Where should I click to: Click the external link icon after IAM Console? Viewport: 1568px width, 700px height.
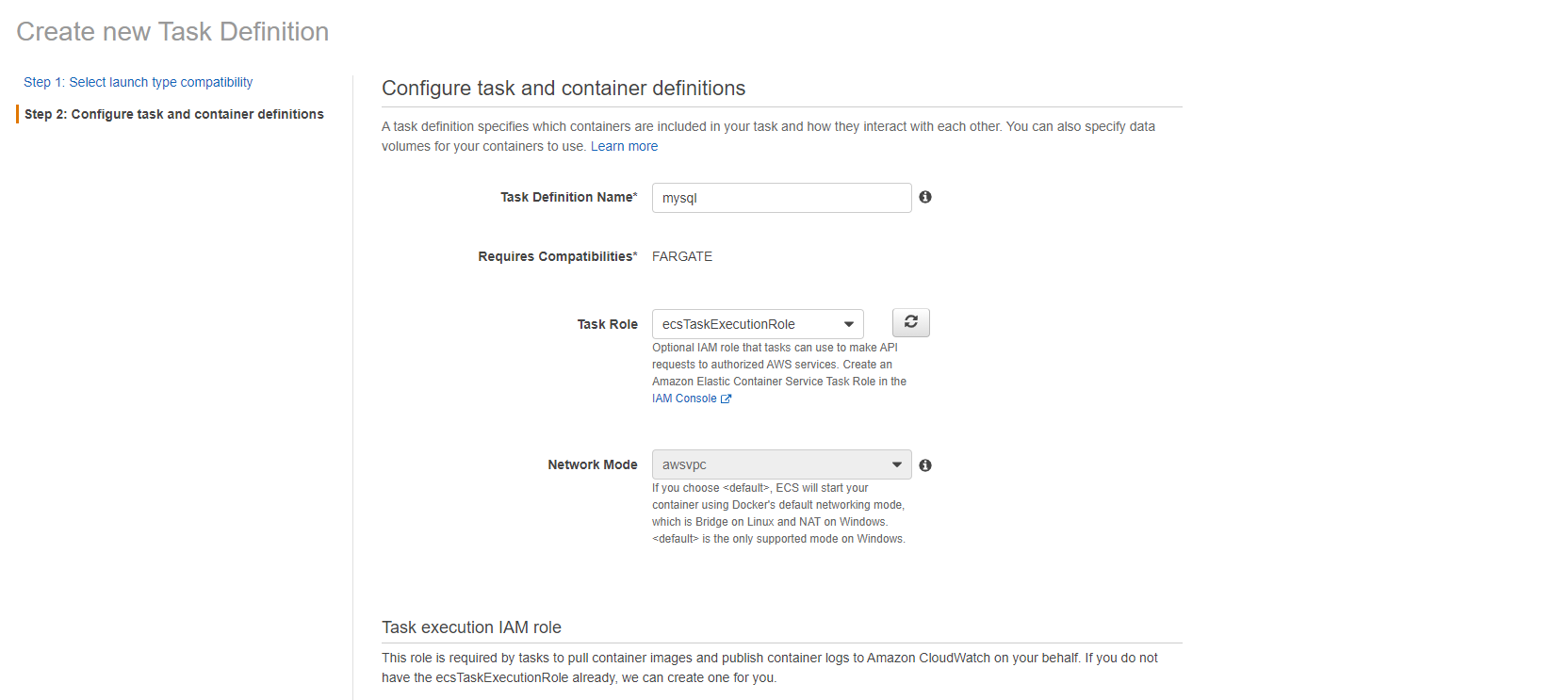click(x=724, y=398)
